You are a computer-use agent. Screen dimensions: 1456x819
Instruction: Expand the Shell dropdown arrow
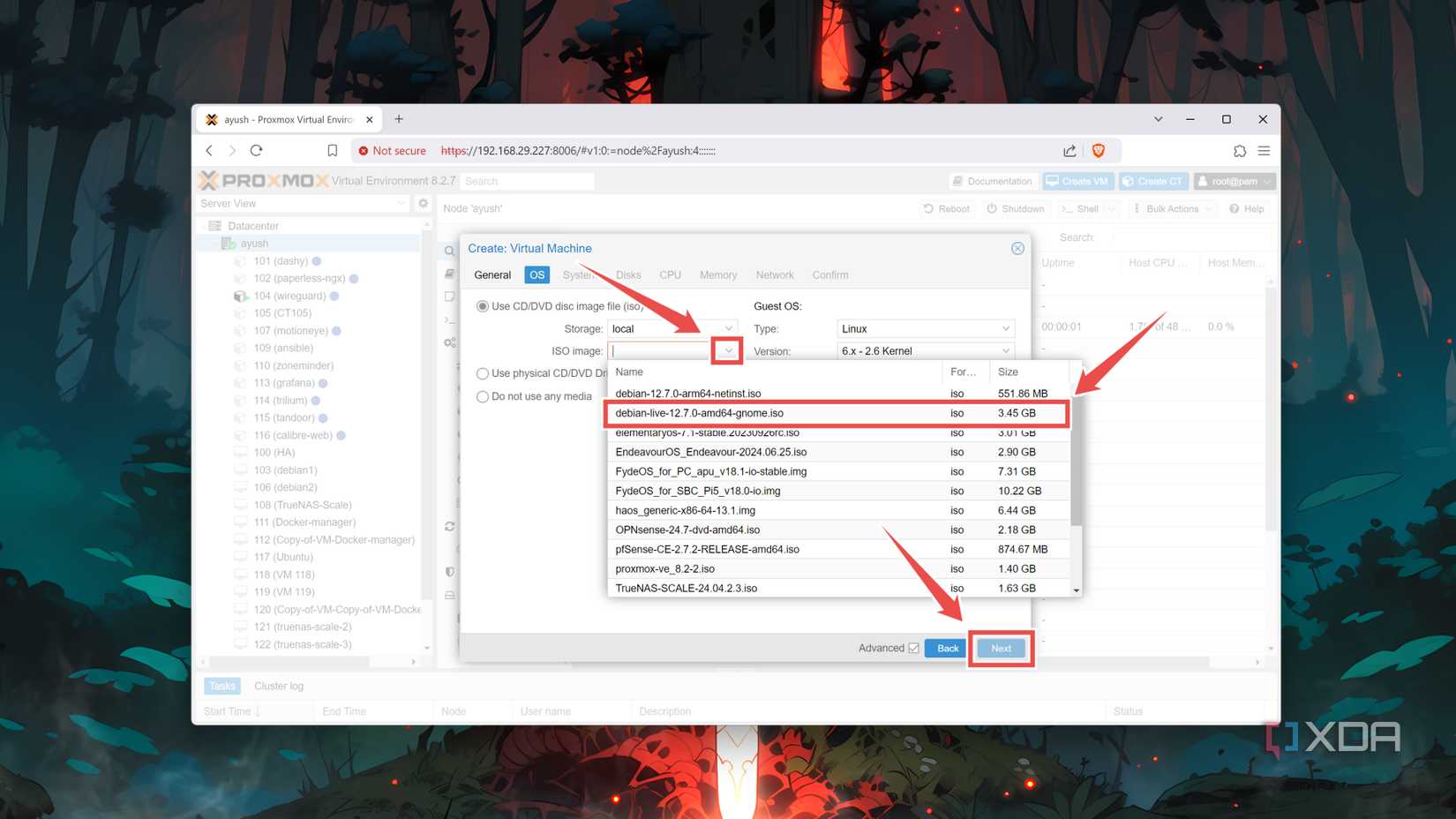1111,209
